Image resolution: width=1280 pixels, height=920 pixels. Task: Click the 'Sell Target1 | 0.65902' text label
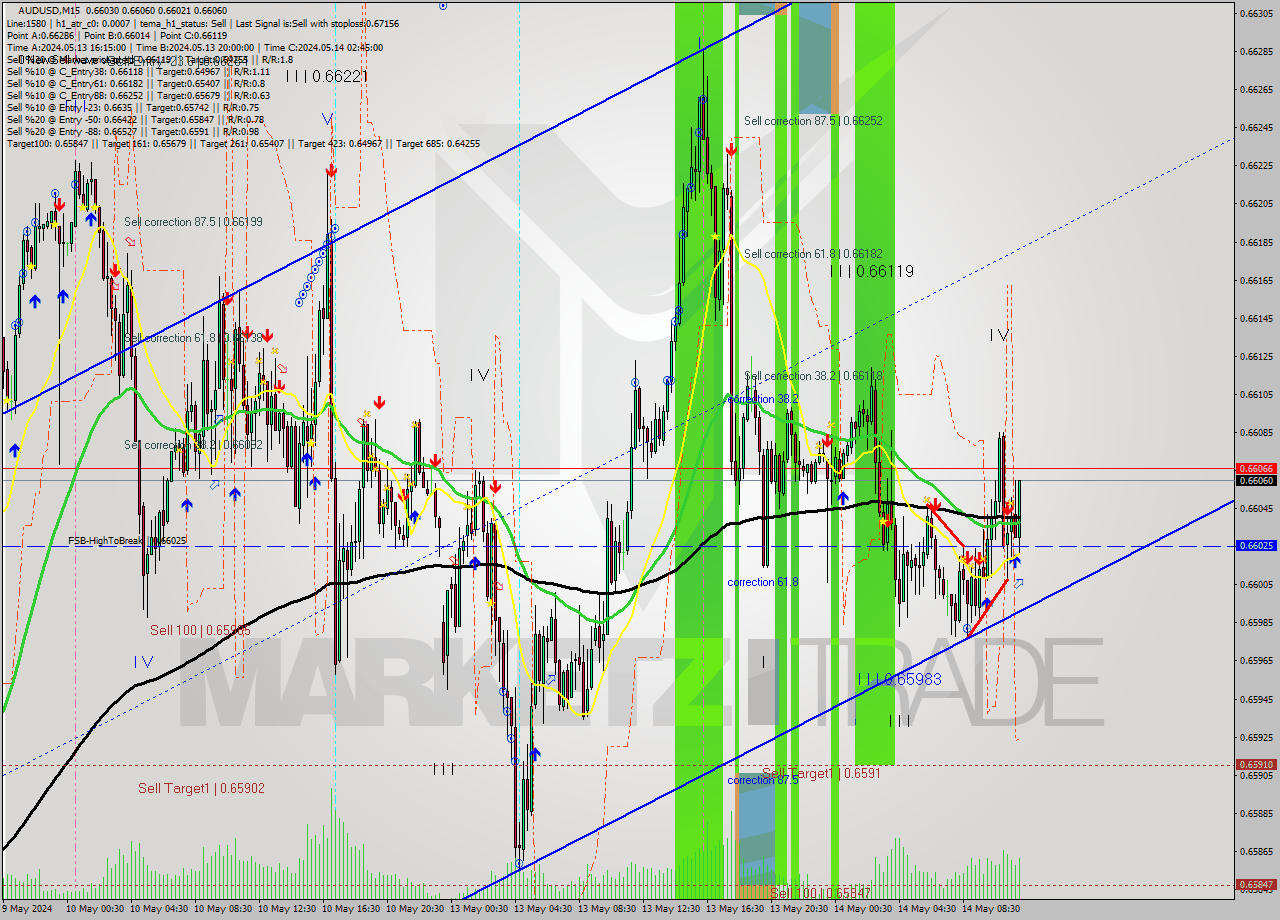pyautogui.click(x=203, y=788)
